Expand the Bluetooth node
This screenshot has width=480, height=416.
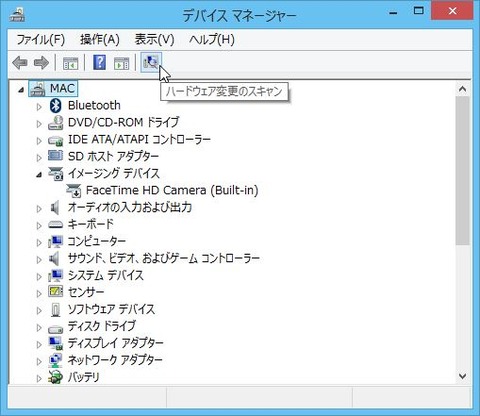(39, 107)
